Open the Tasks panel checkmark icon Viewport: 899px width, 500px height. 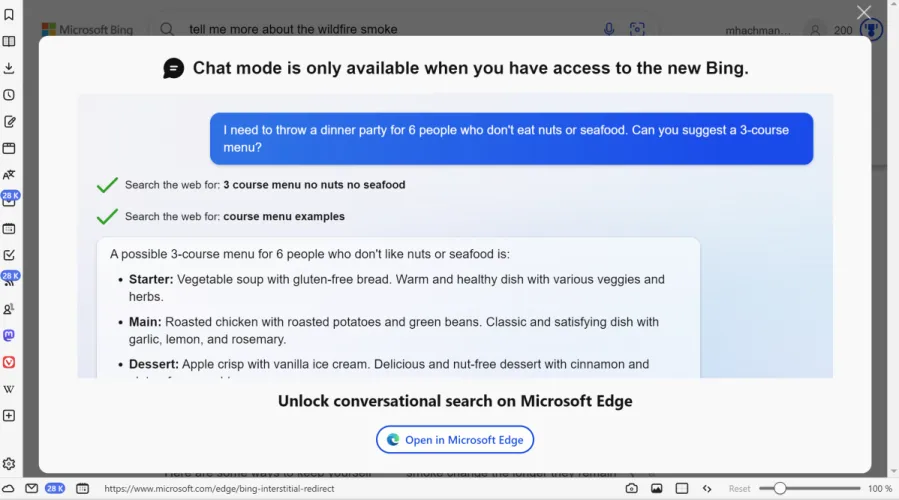[x=9, y=255]
